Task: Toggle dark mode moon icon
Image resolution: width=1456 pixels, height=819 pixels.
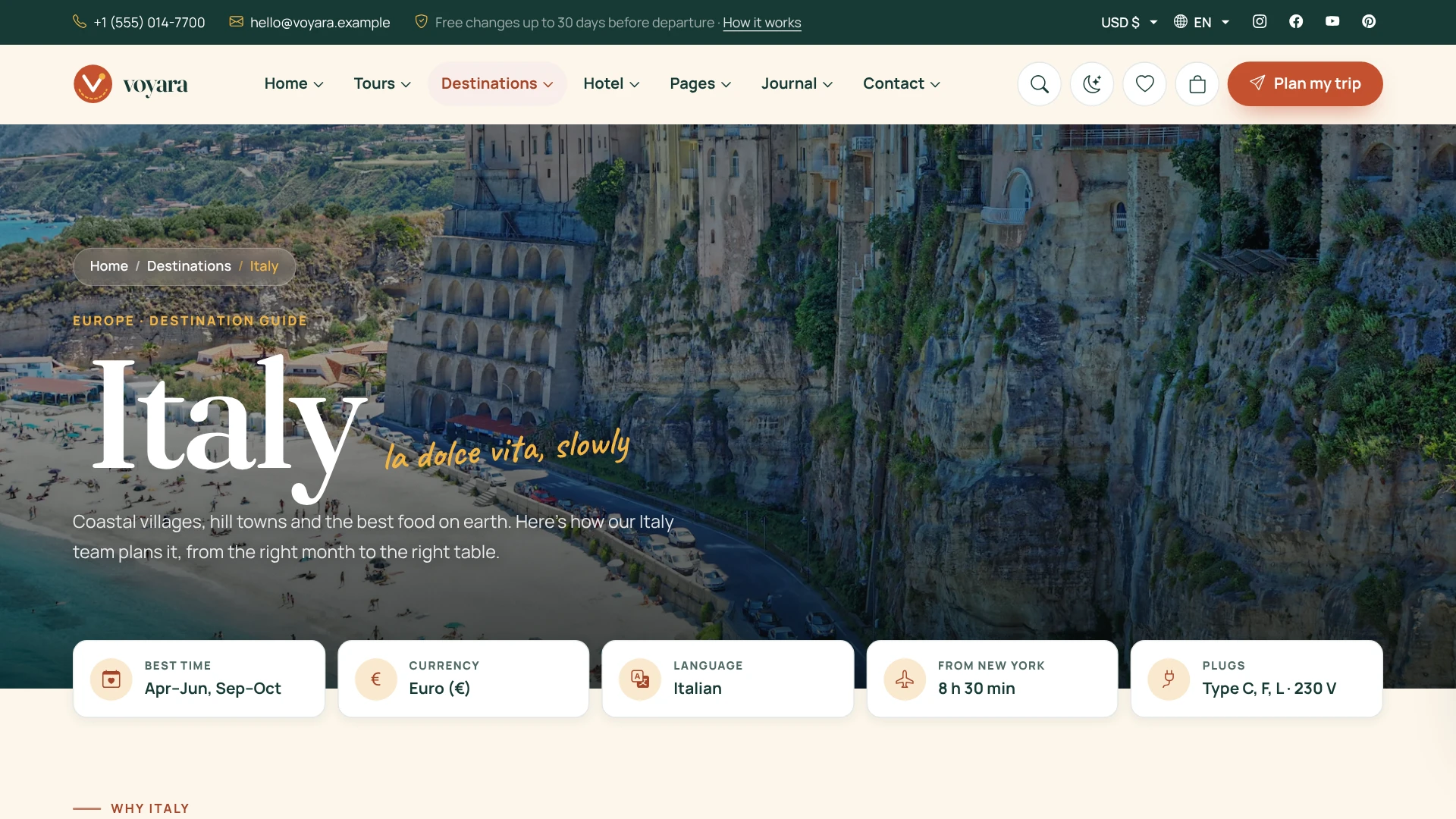Action: click(1092, 83)
